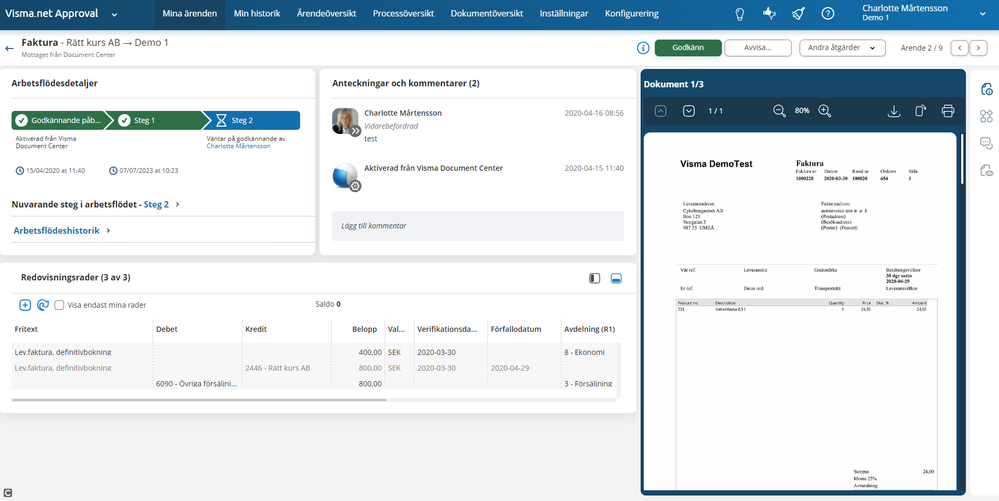Open the Processöversikt tab
The image size is (999, 501).
[403, 13]
